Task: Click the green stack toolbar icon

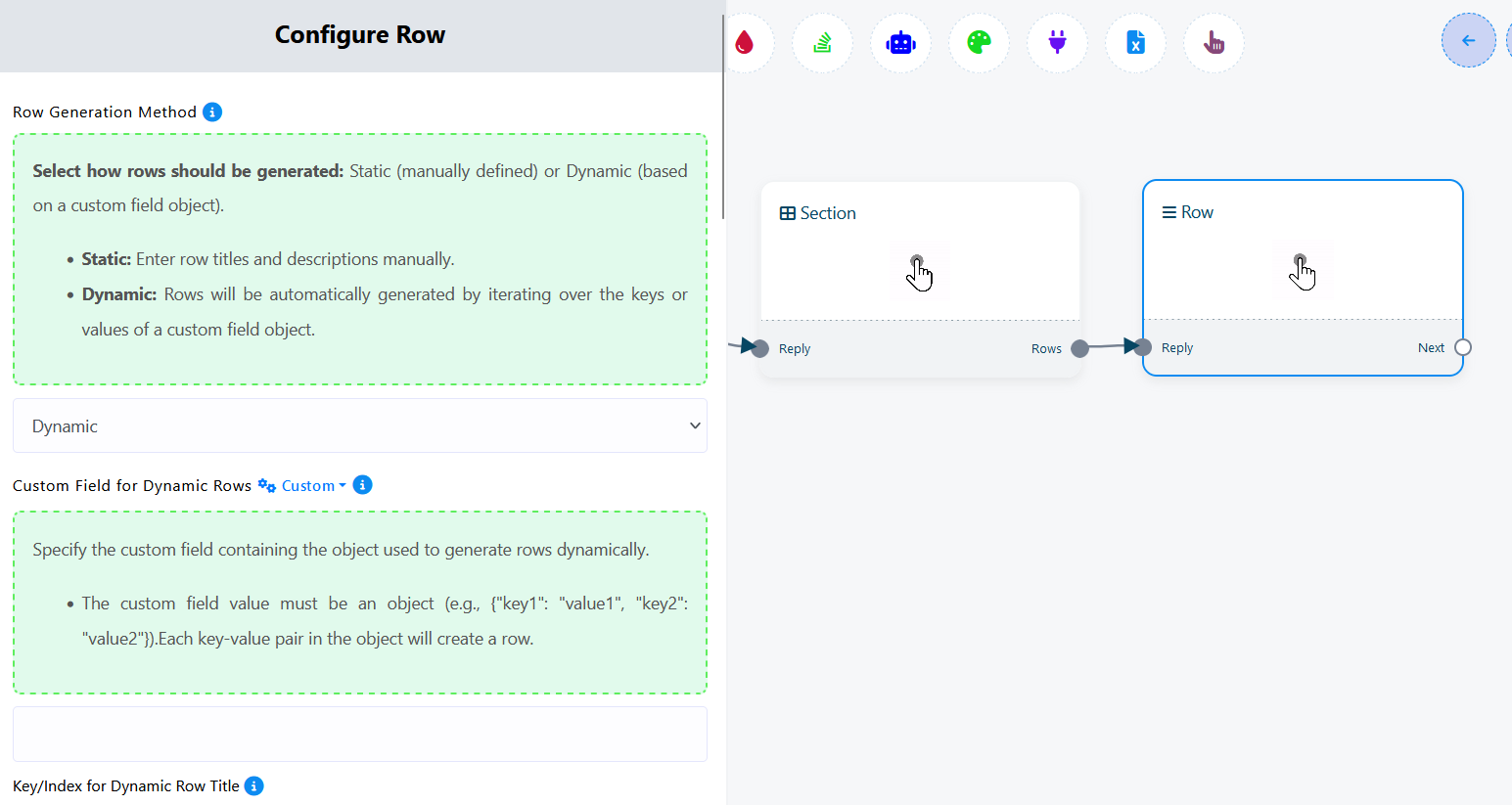Action: 822,42
